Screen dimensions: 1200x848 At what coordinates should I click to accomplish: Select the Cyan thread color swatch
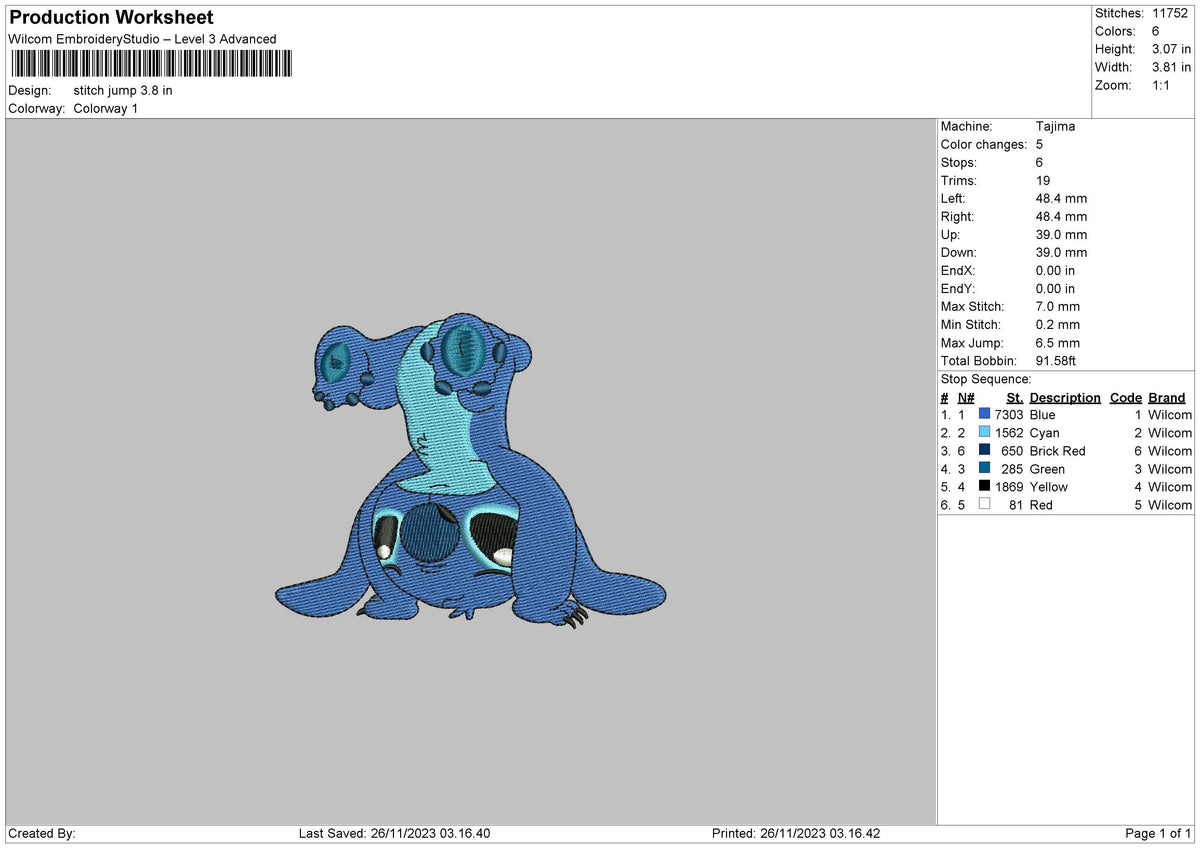click(x=986, y=433)
